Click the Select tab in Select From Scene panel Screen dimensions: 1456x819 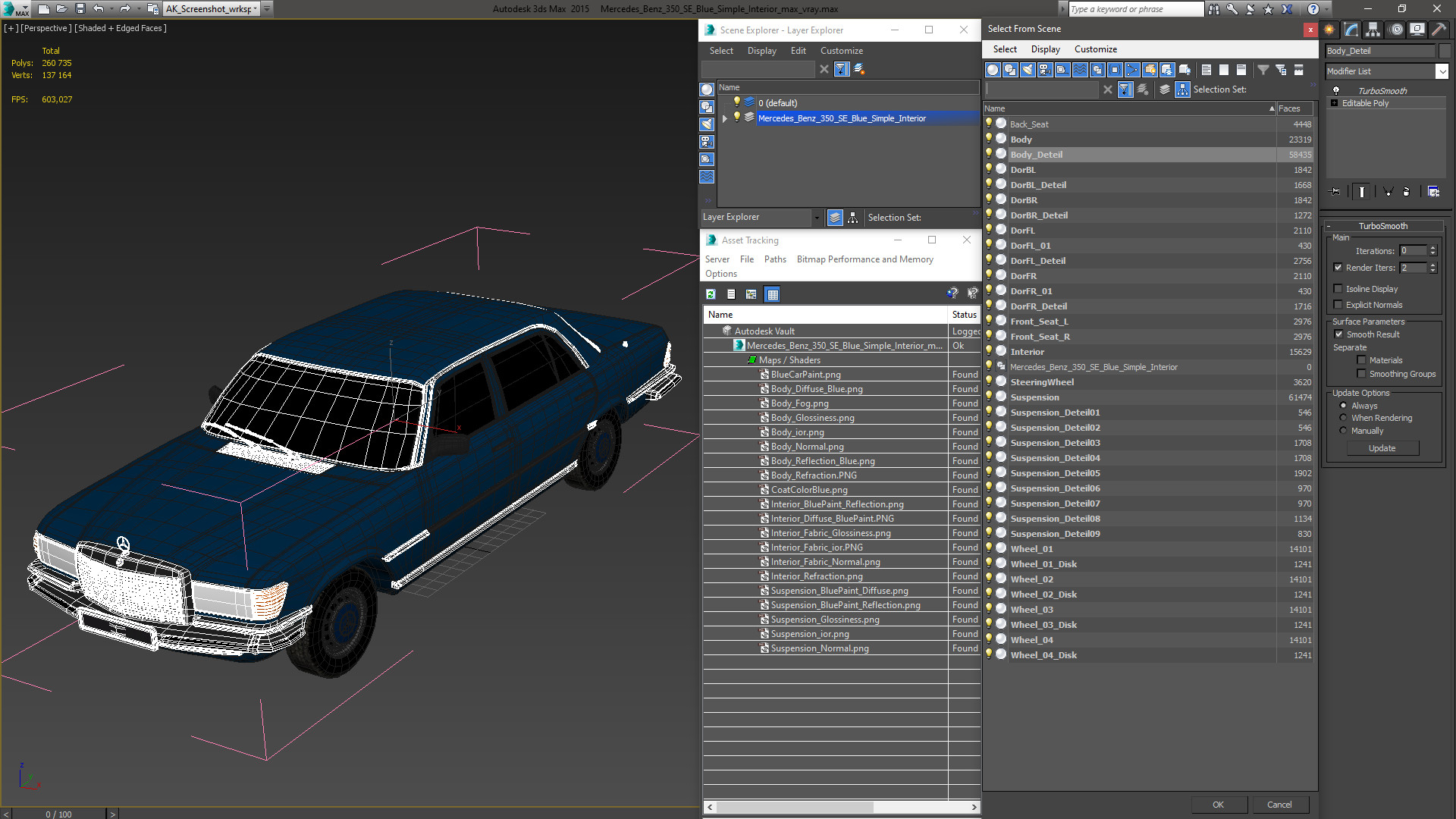point(1003,49)
